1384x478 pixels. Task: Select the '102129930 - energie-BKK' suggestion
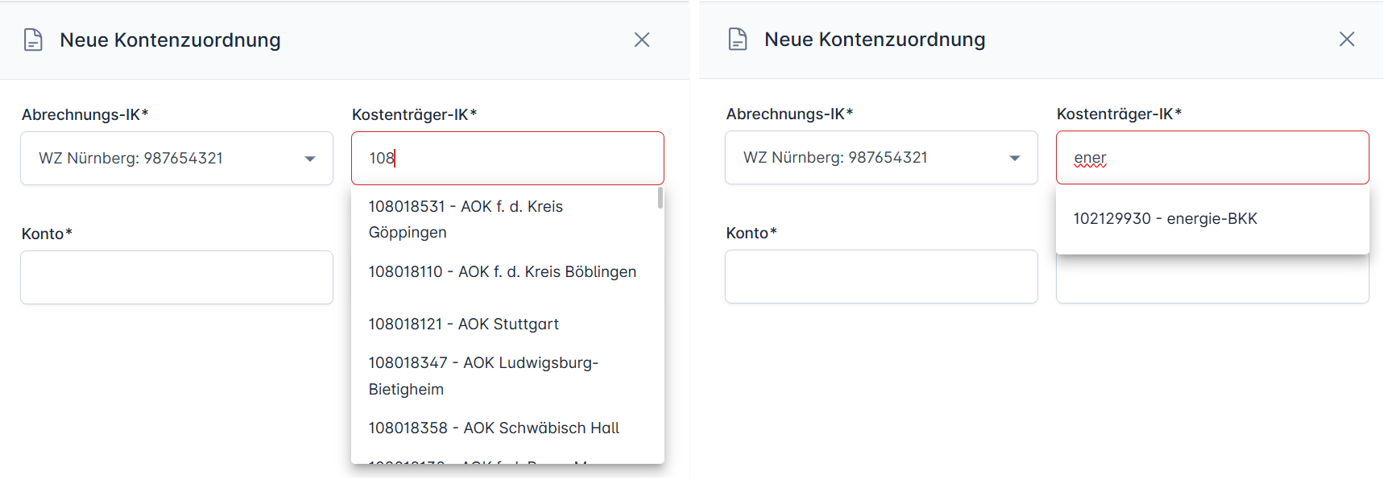tap(1166, 219)
